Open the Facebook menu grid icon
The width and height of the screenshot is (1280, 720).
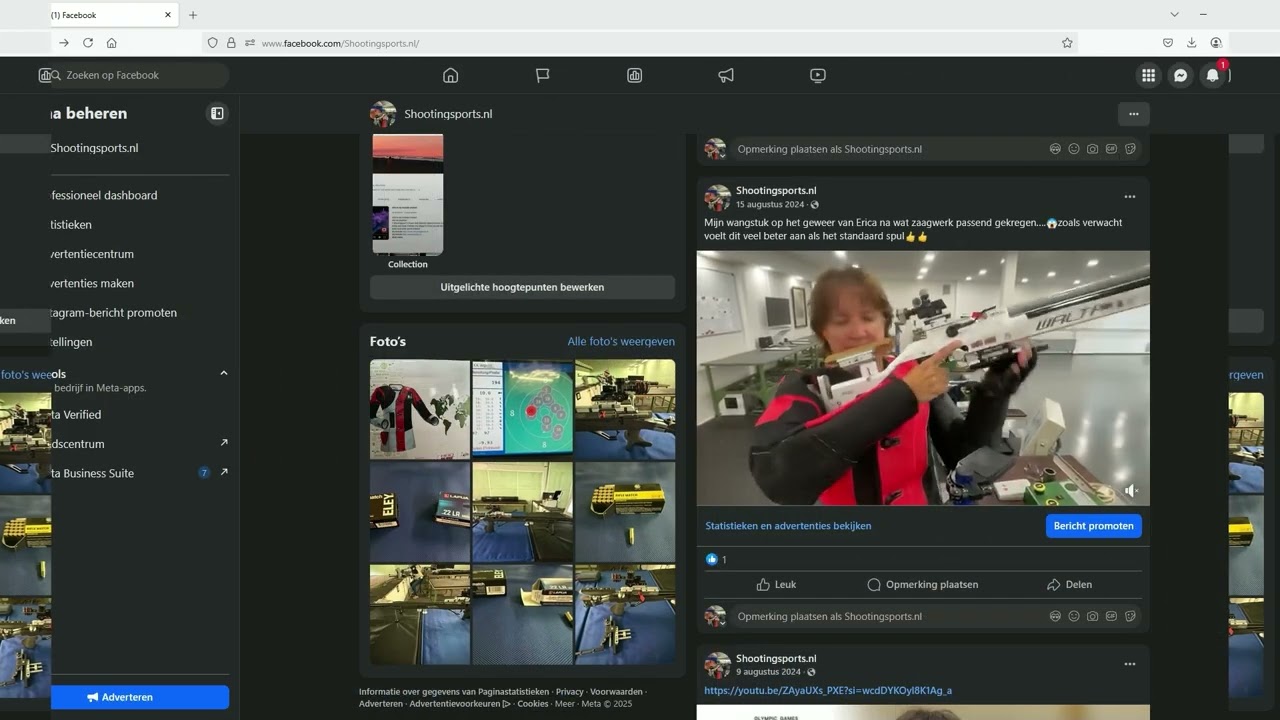pos(1148,75)
